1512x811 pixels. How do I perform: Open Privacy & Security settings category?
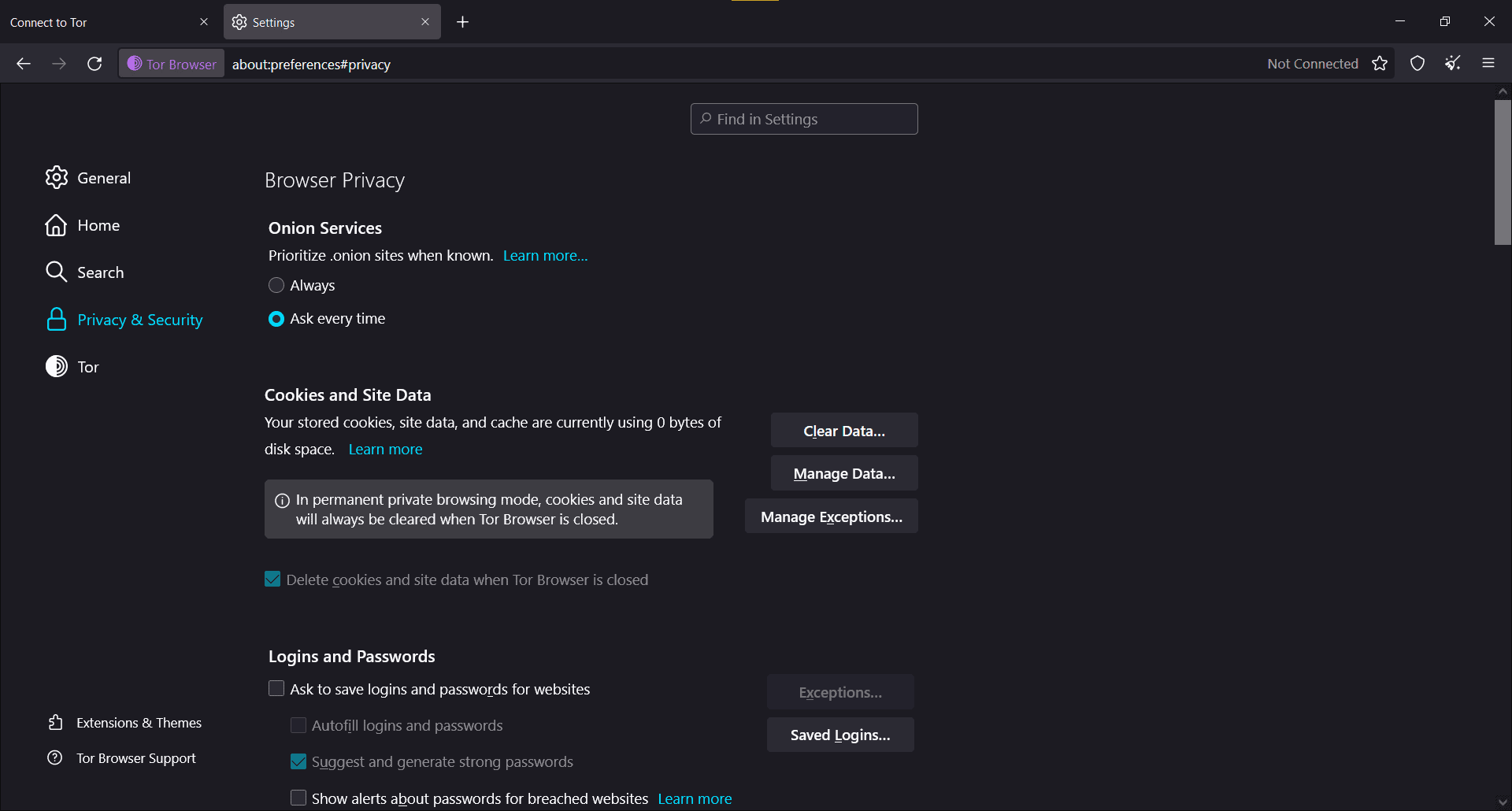coord(124,320)
